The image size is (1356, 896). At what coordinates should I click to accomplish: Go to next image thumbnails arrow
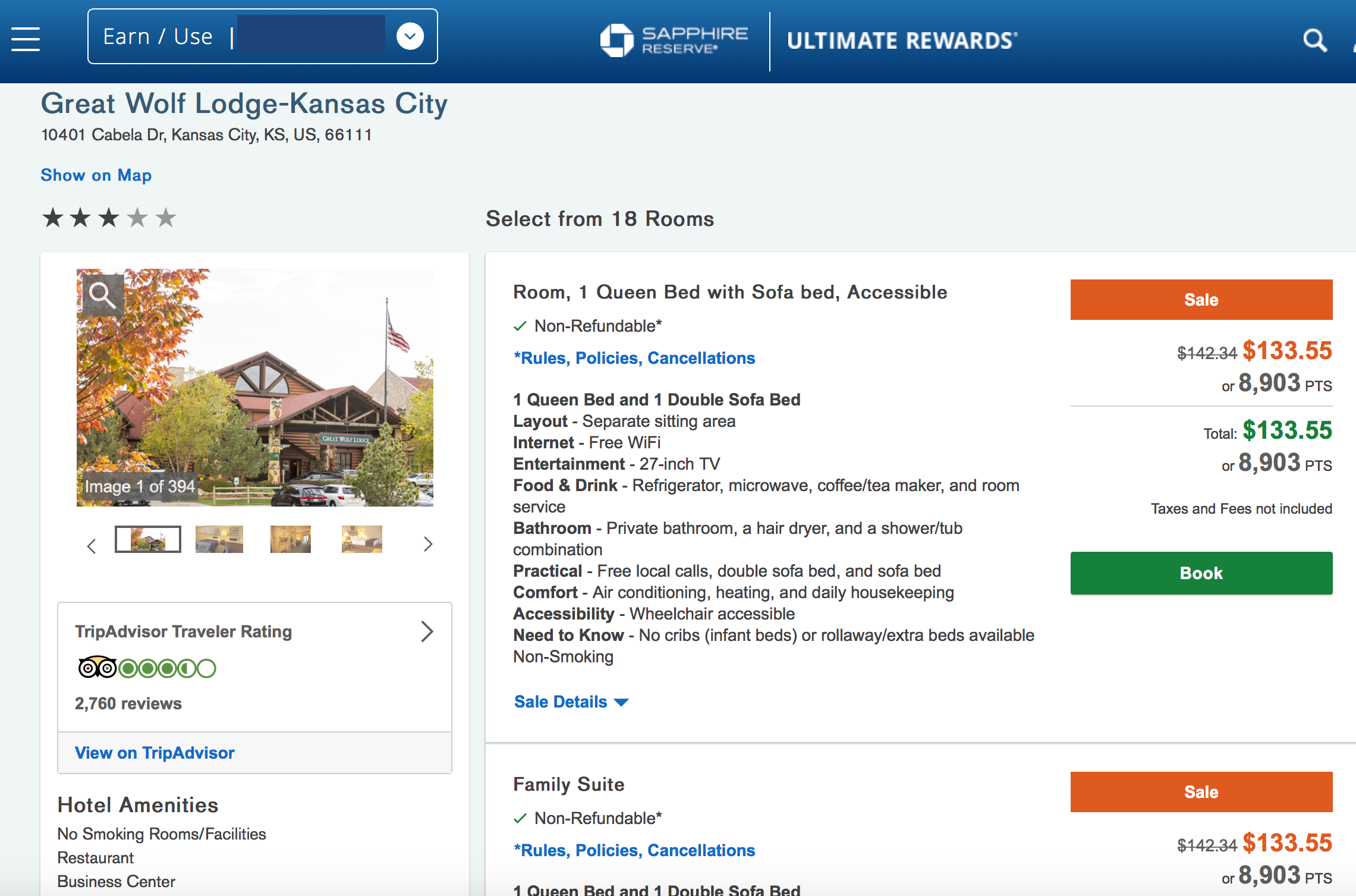(427, 544)
